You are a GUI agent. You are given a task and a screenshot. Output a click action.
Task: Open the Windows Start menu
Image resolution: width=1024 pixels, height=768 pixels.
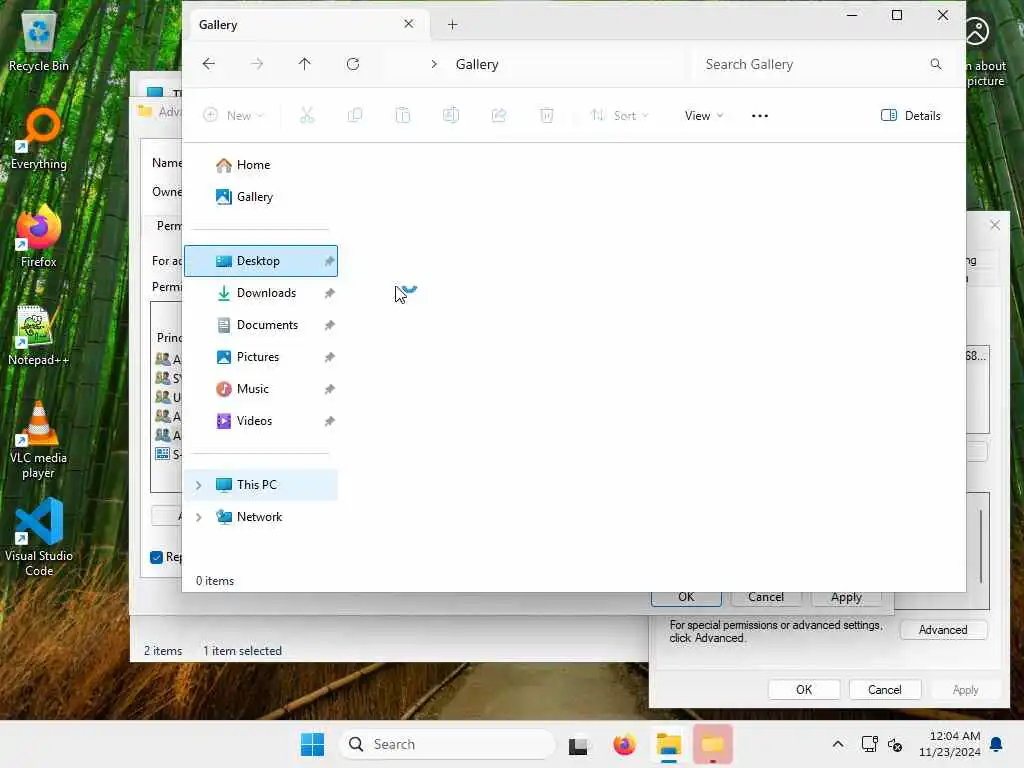(x=312, y=744)
